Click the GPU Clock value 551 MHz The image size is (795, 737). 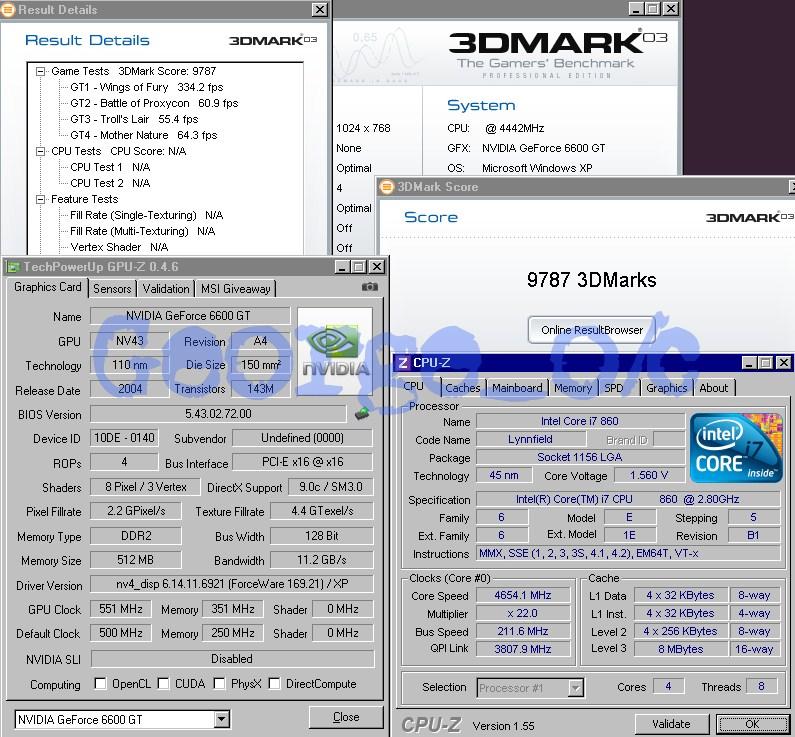[121, 608]
